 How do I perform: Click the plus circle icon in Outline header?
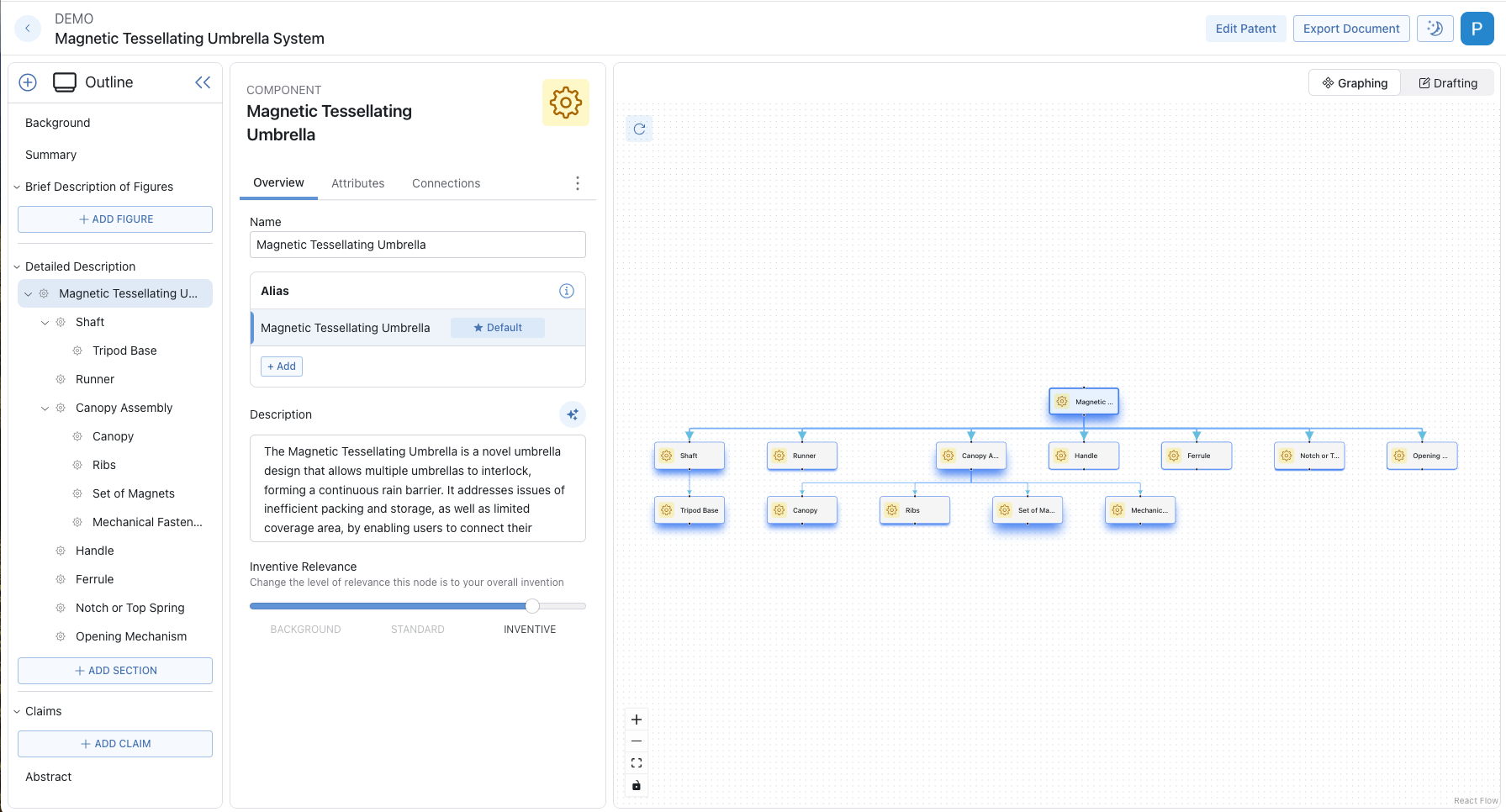pos(28,82)
